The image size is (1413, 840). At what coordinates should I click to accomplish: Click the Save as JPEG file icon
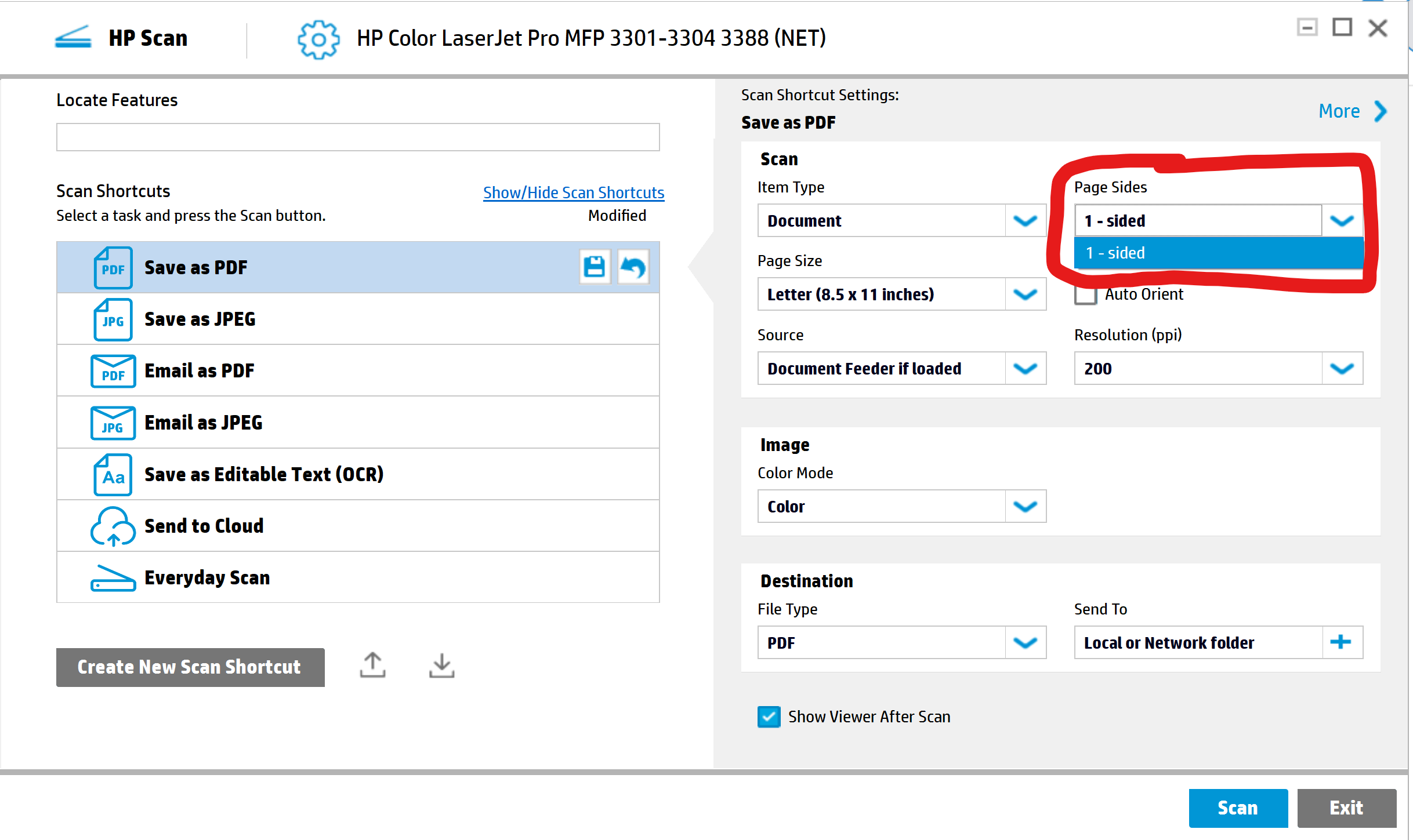pos(113,319)
